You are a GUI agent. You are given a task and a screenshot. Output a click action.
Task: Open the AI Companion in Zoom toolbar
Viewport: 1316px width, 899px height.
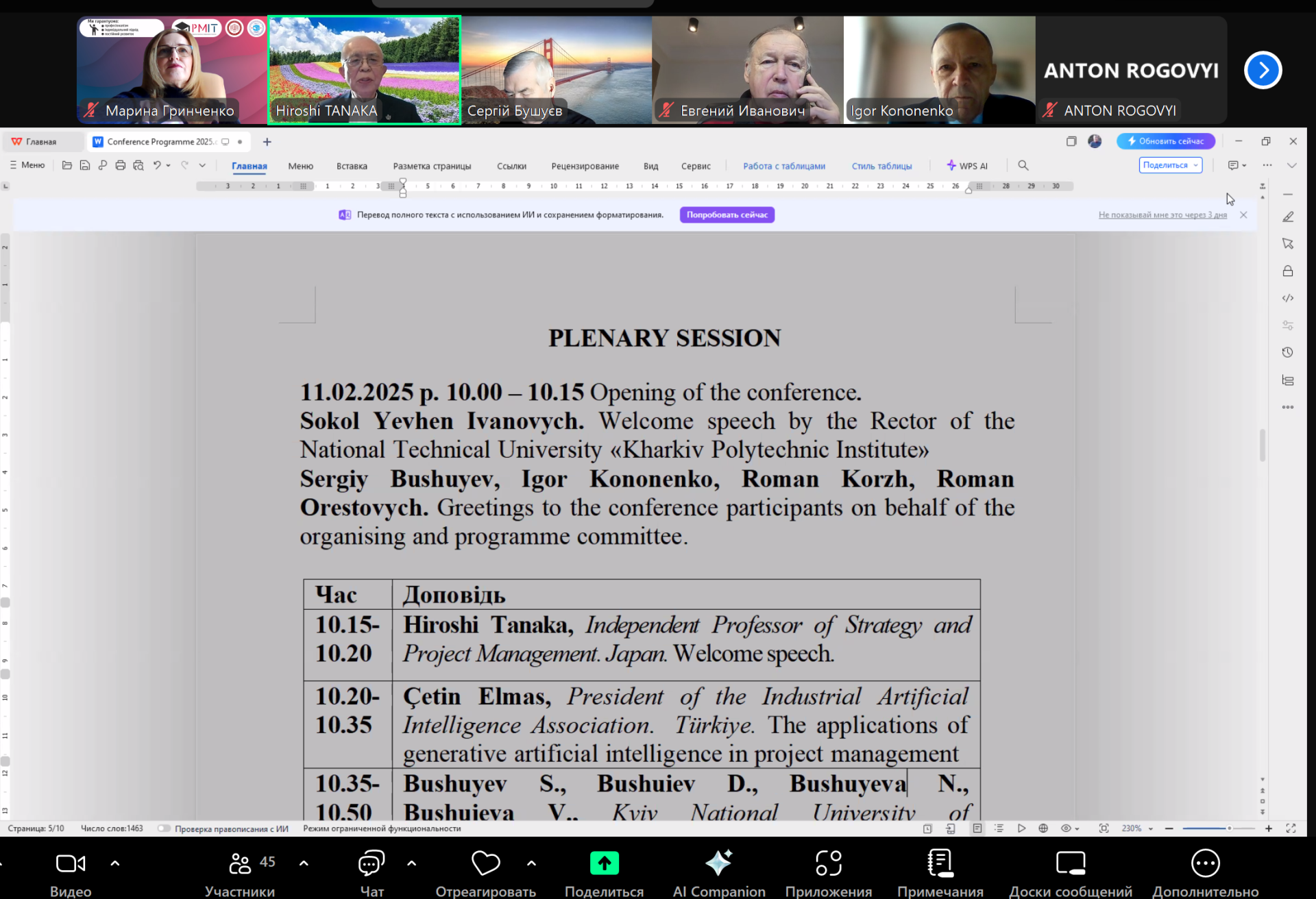point(719,873)
